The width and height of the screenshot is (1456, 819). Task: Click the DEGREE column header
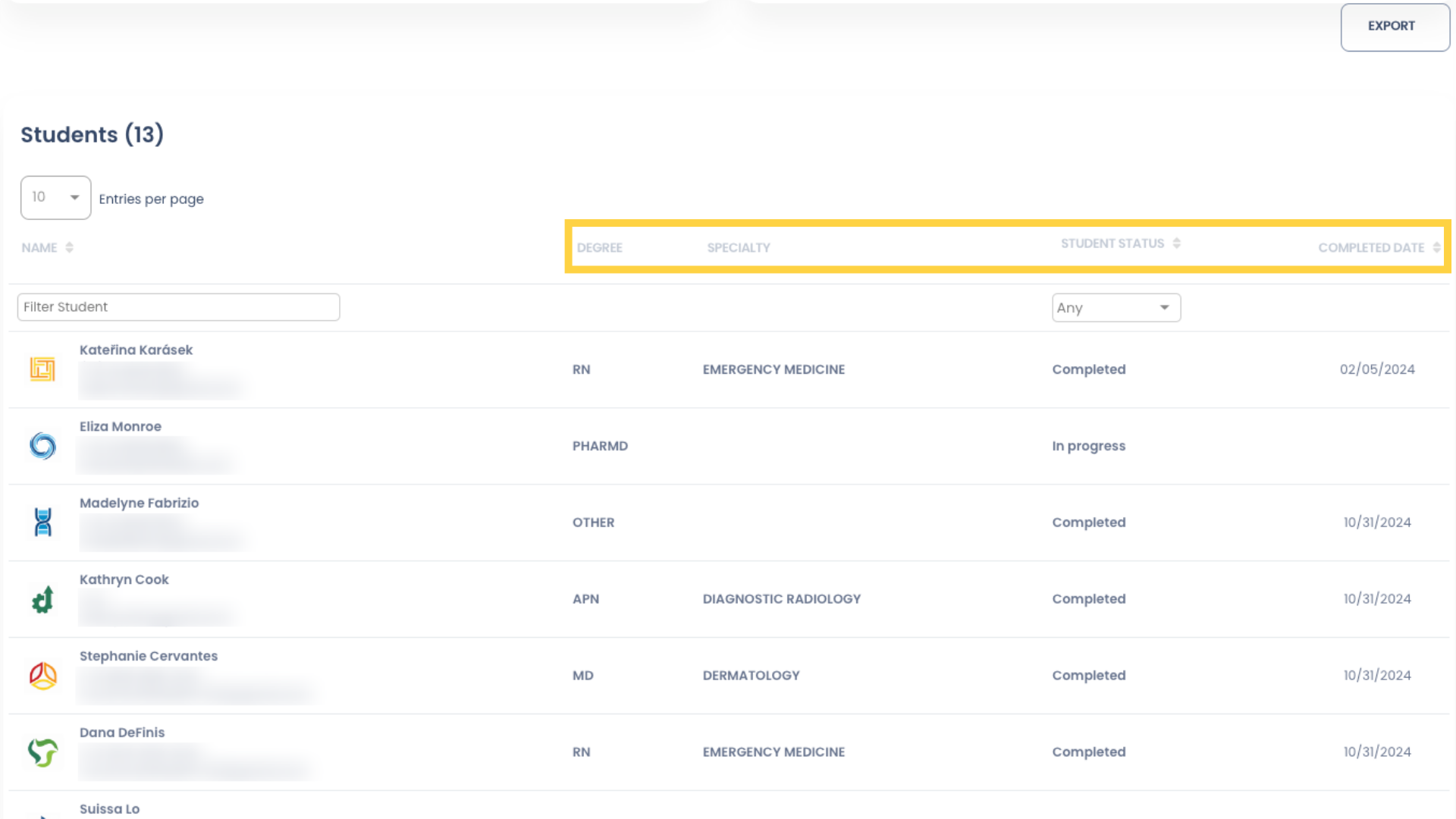coord(599,247)
